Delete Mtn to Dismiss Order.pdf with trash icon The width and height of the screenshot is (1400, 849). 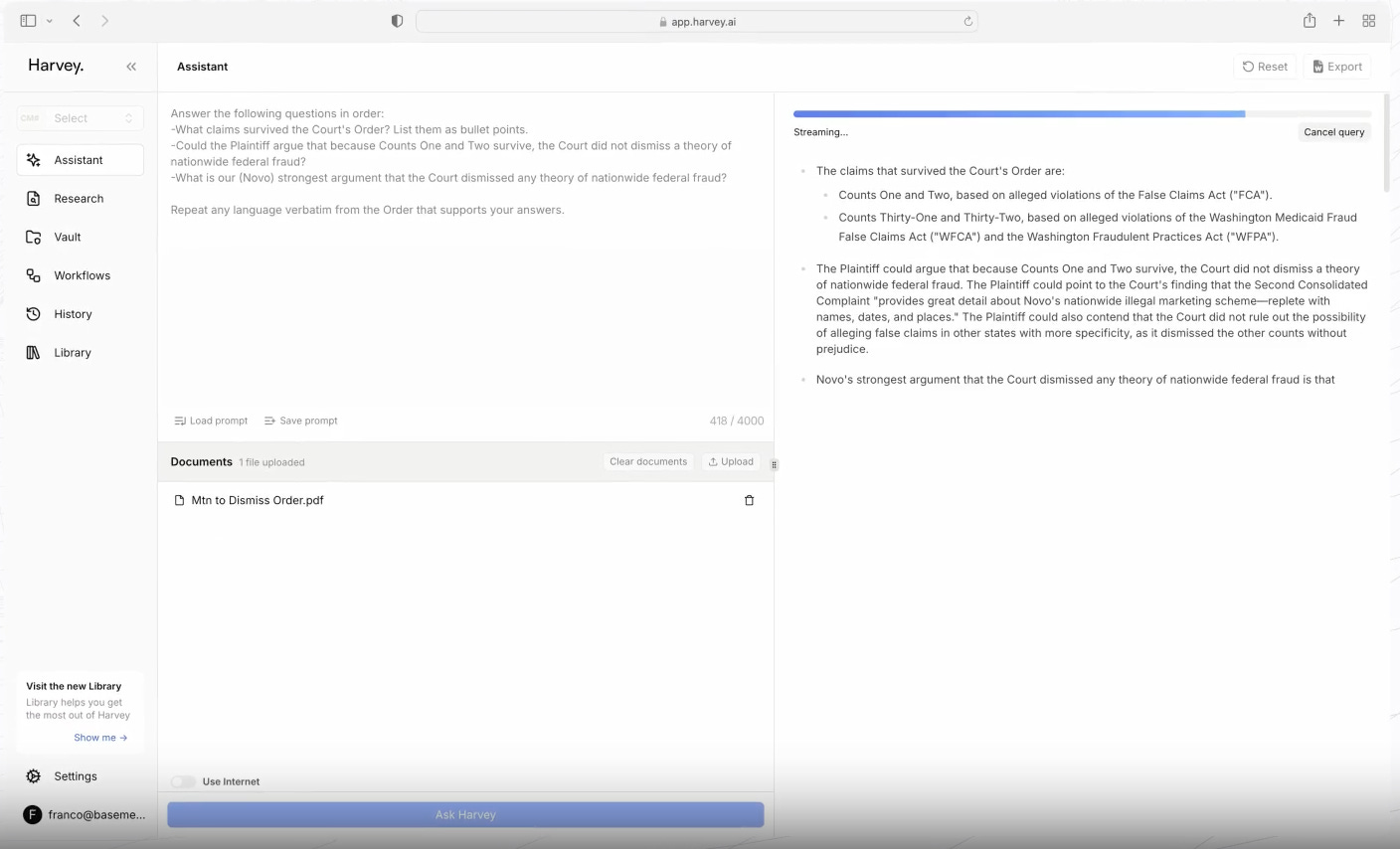749,500
